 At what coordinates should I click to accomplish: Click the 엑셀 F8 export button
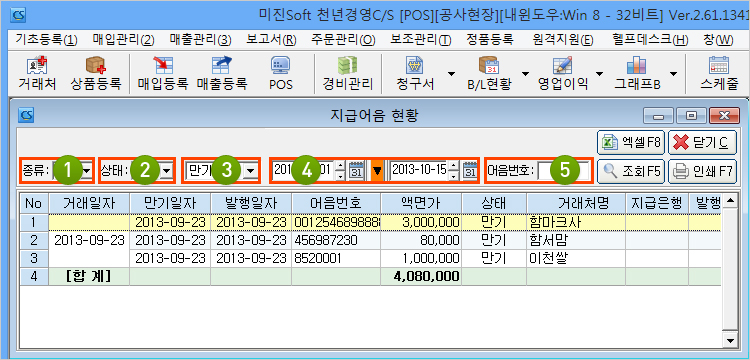pyautogui.click(x=631, y=142)
